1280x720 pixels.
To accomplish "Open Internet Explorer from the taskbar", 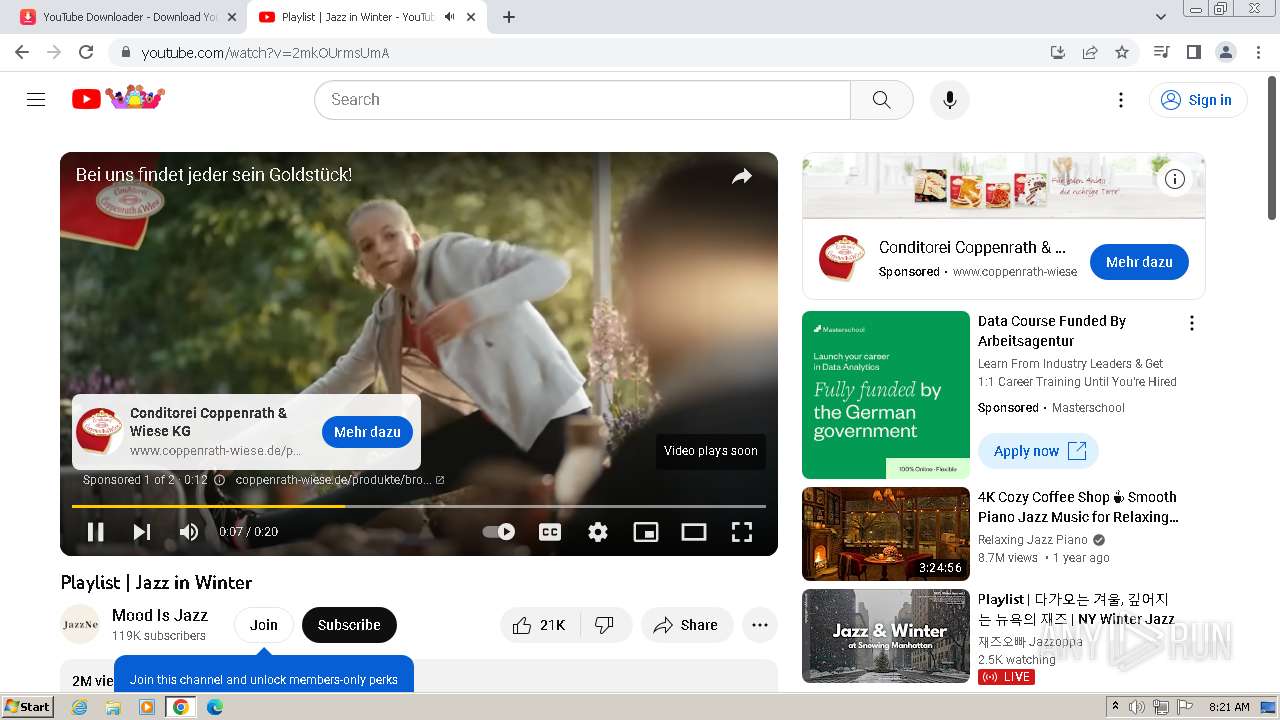I will click(80, 707).
